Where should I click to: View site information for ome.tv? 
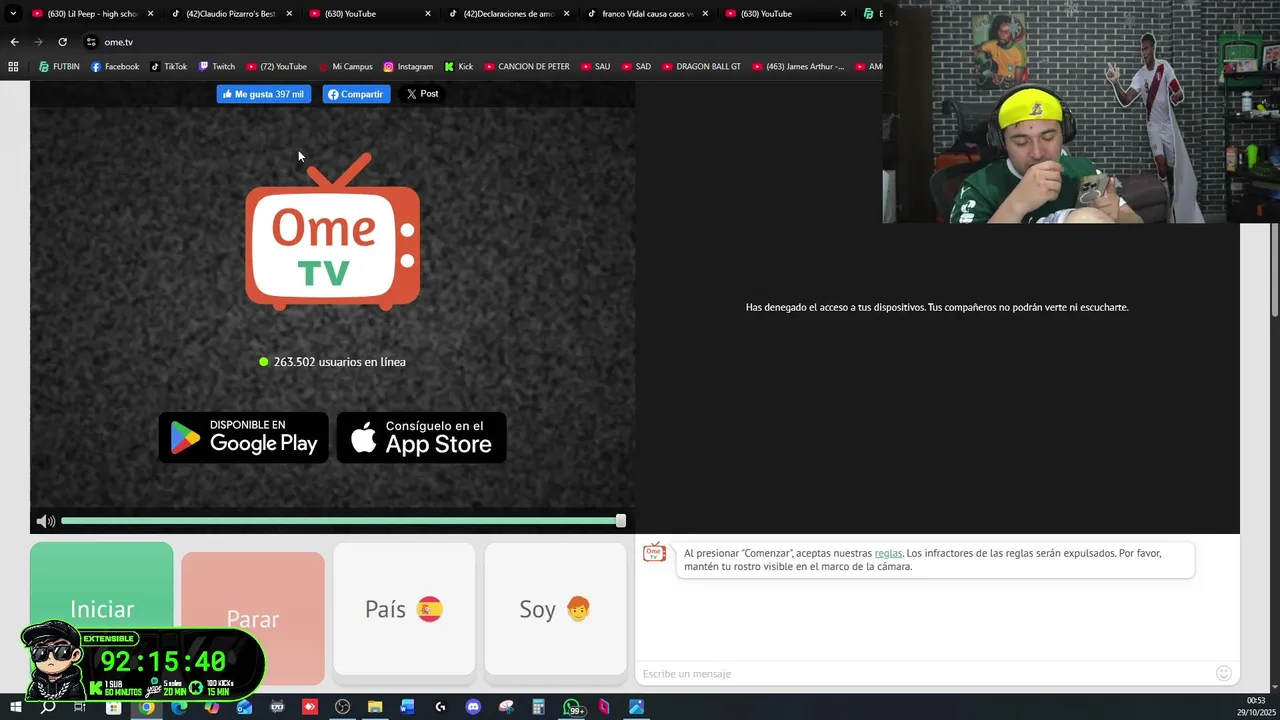pyautogui.click(x=91, y=42)
